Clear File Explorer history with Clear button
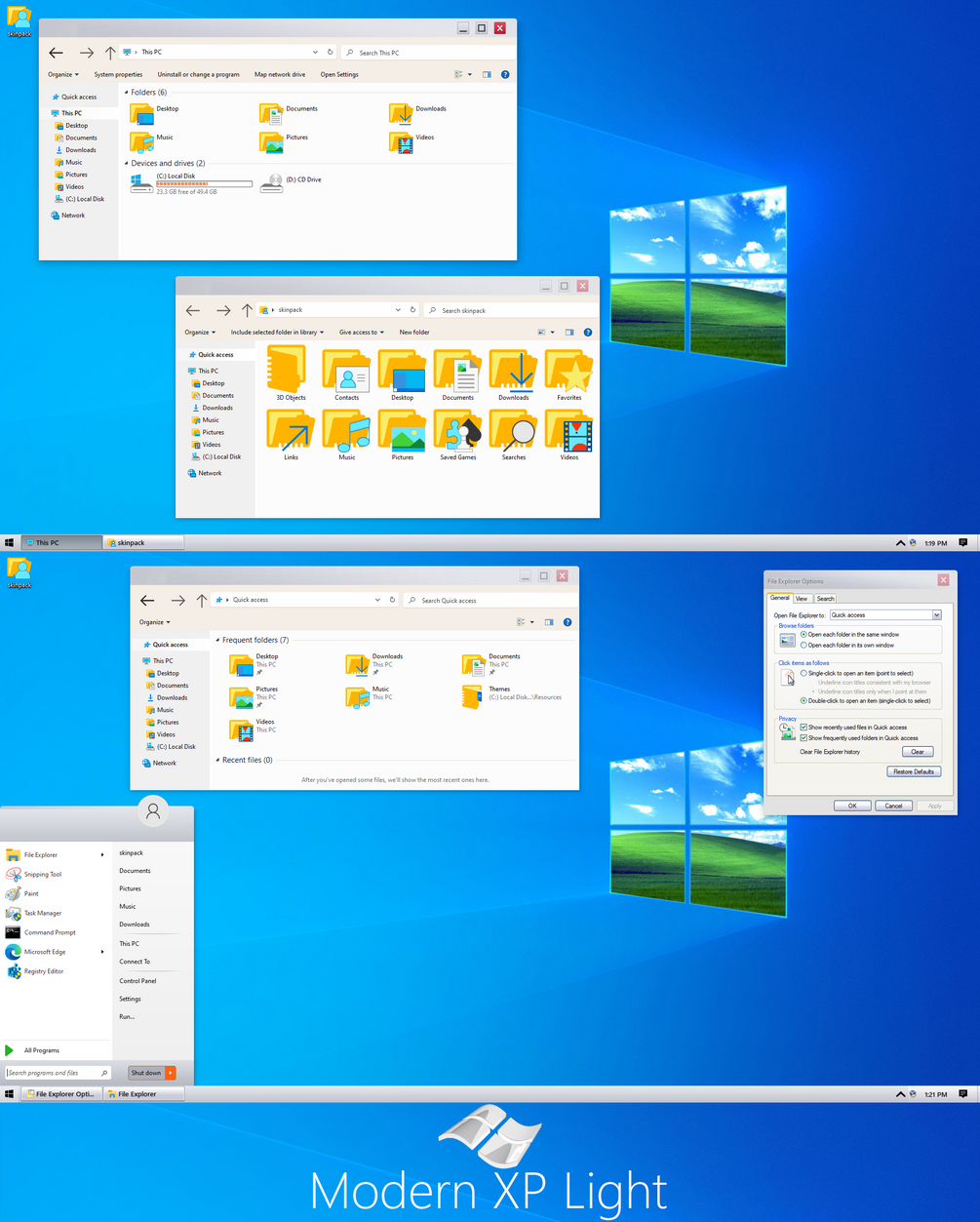 point(918,752)
